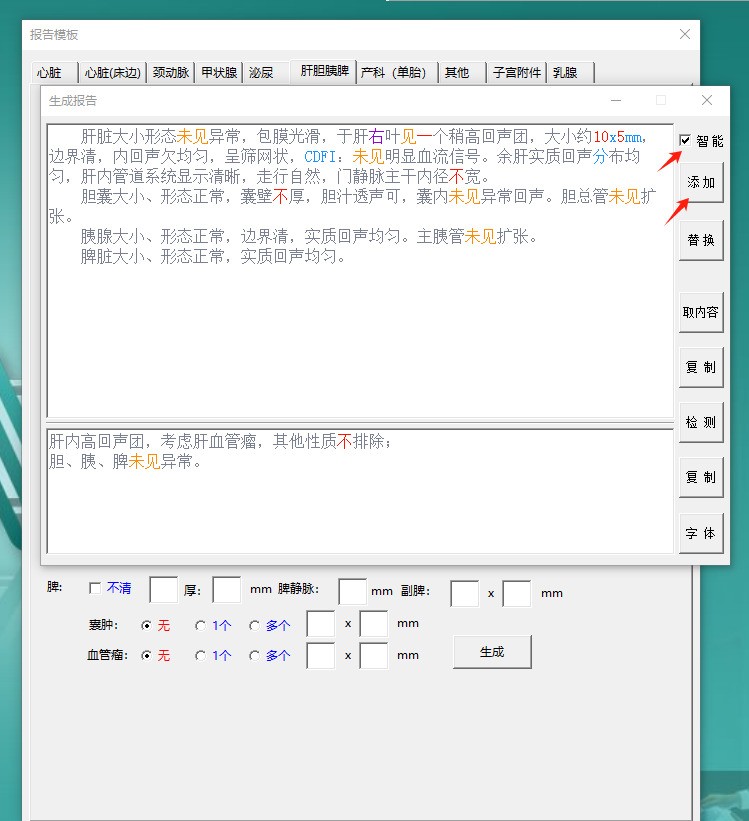Image resolution: width=749 pixels, height=821 pixels.
Task: Open the 甲状腺 tab
Action: [219, 73]
